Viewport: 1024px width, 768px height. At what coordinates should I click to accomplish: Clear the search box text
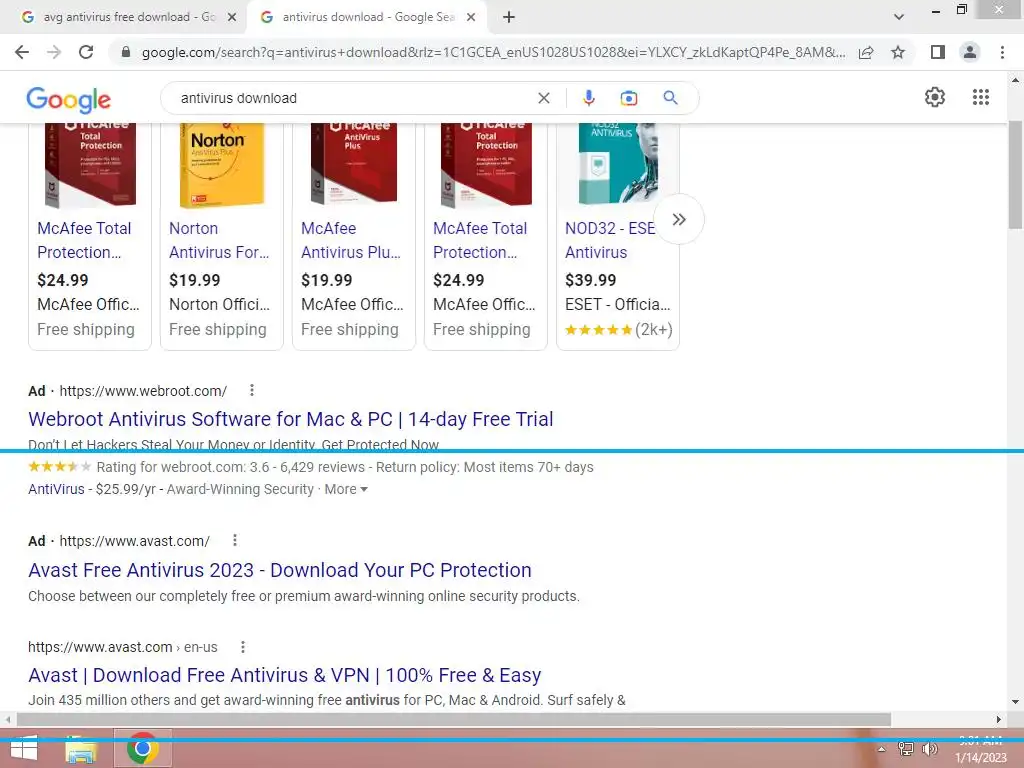[543, 98]
